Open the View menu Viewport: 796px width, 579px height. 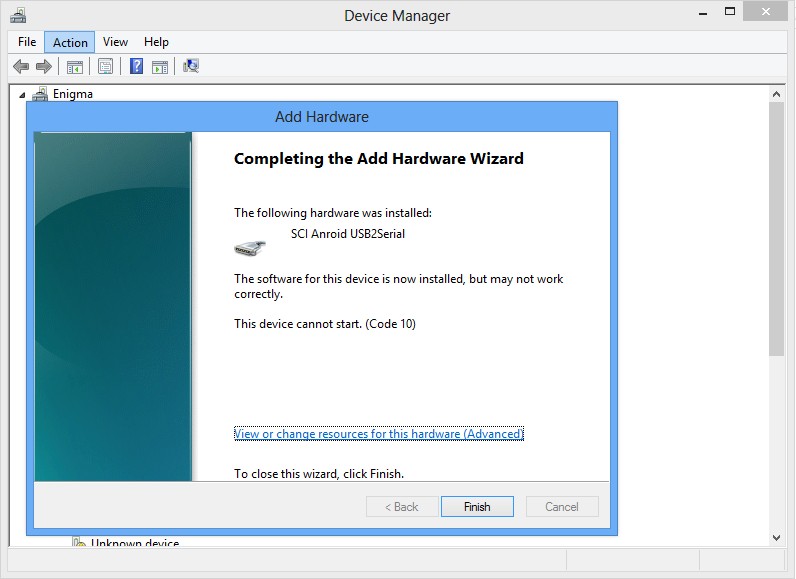[x=115, y=42]
